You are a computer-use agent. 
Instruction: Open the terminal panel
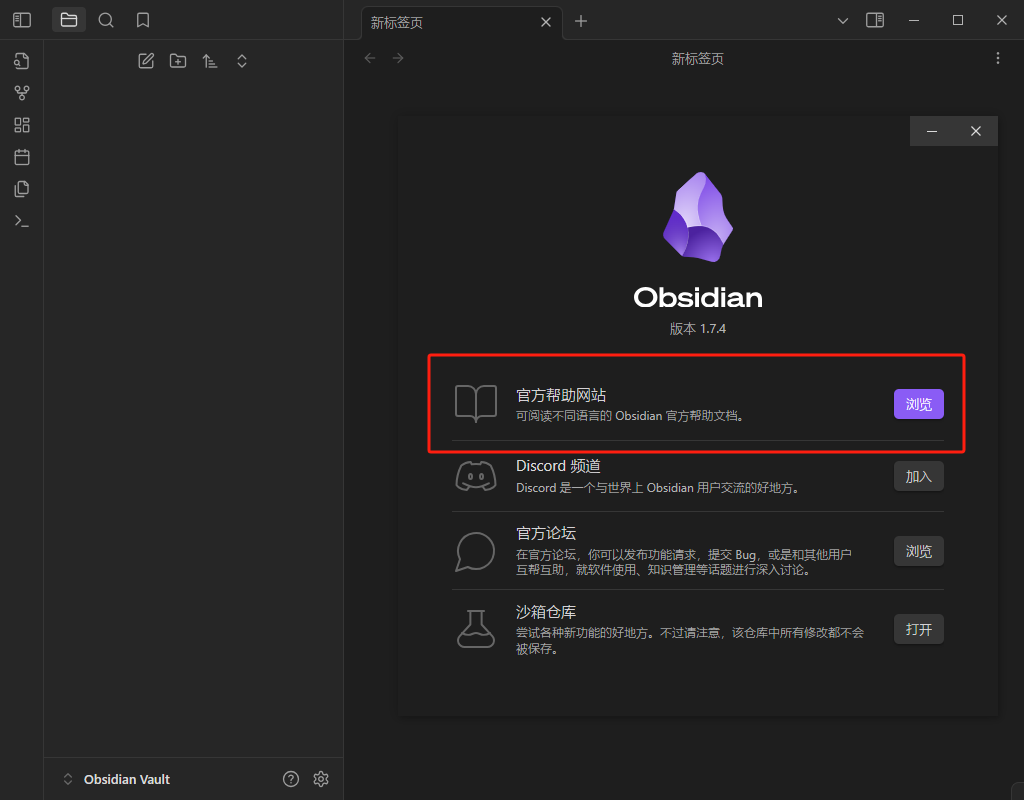(21, 220)
